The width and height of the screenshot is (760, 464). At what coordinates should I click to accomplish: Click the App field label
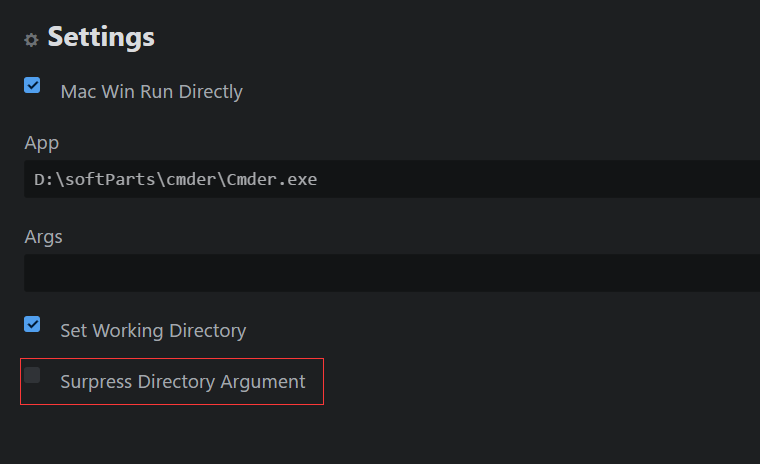pos(42,143)
